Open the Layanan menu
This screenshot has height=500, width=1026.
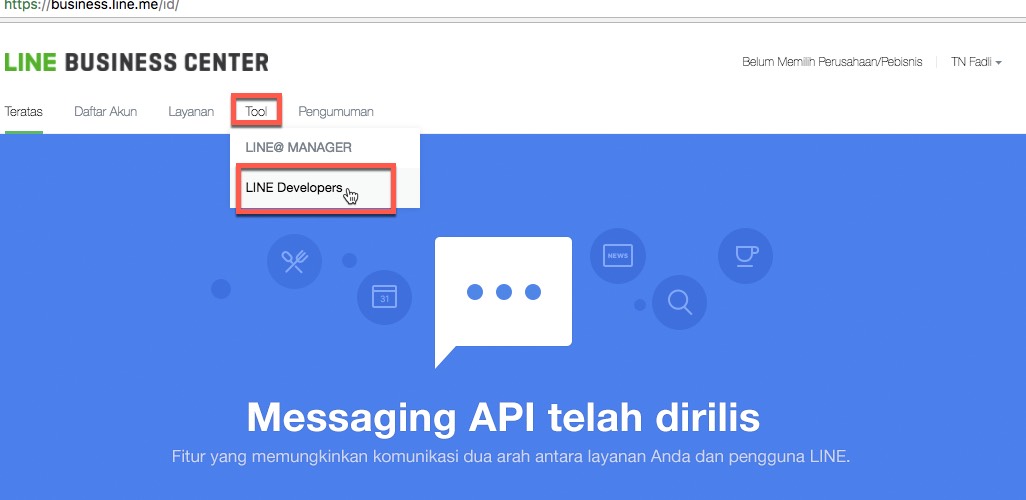(191, 111)
